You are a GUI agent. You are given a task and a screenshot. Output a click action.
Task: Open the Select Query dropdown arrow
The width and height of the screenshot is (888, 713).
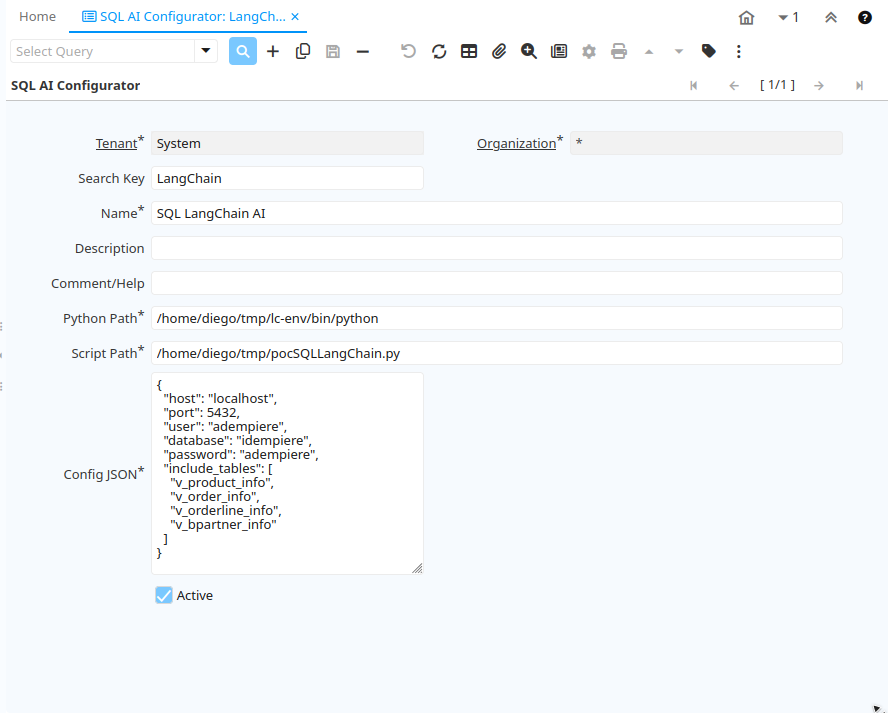(206, 51)
